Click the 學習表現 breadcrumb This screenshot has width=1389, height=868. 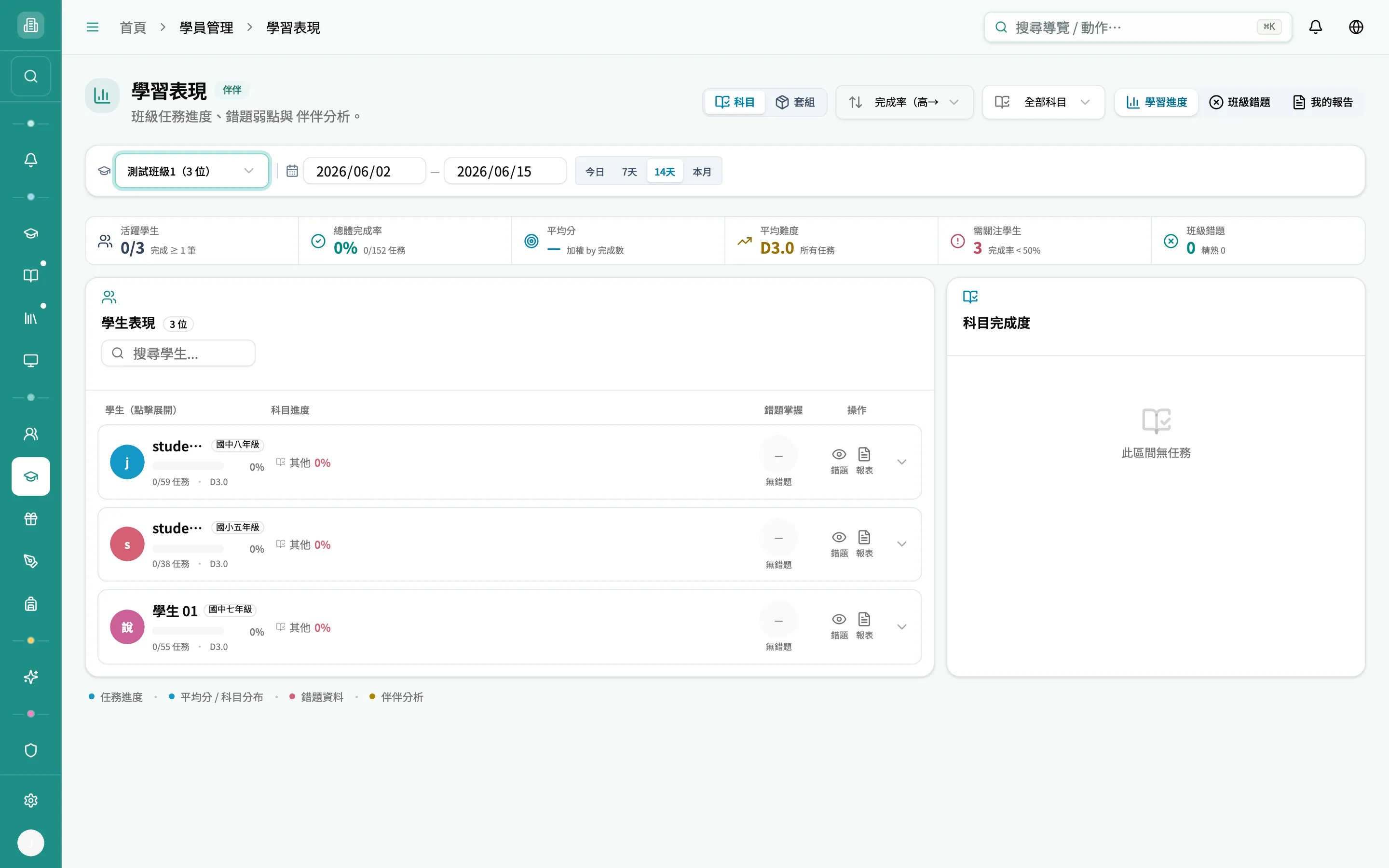pos(293,27)
